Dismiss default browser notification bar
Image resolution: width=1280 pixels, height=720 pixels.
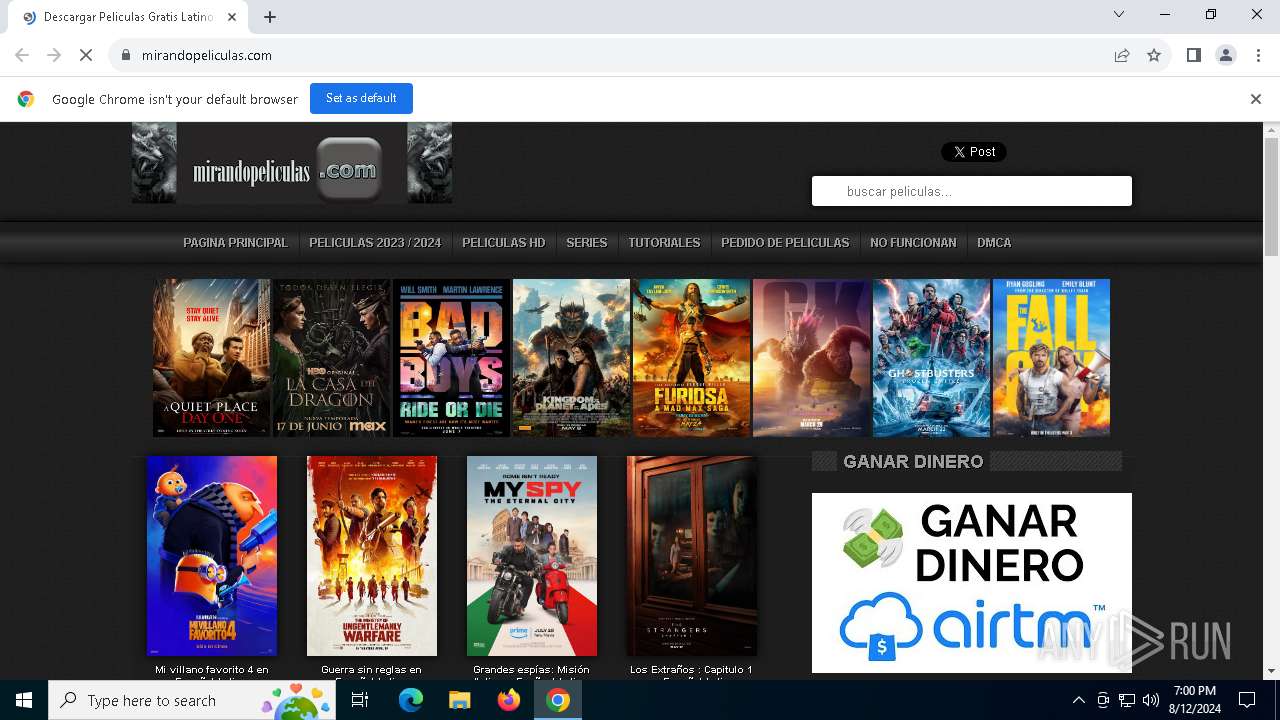tap(1255, 99)
